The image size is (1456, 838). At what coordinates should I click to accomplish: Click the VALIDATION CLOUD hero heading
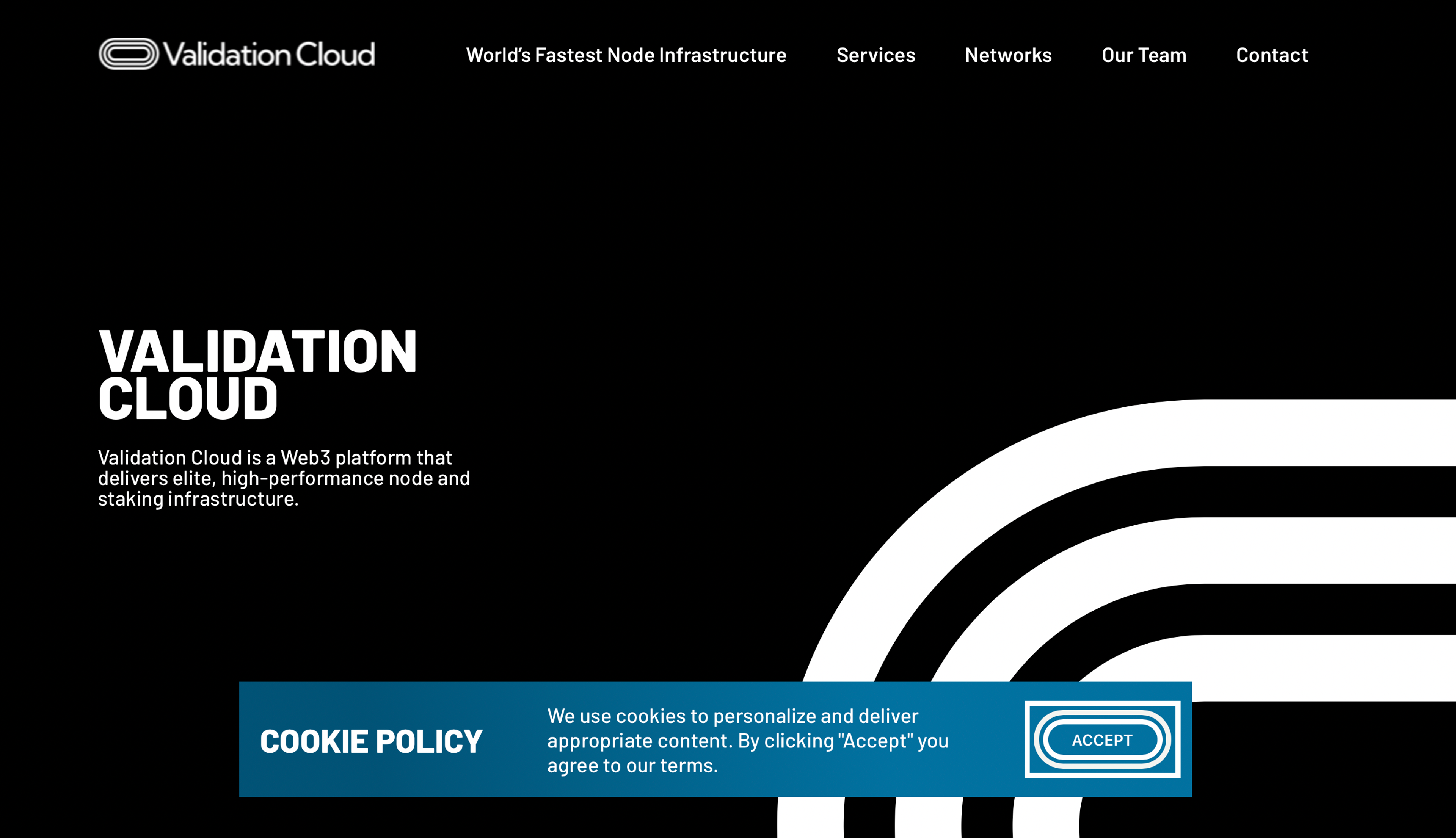tap(257, 374)
